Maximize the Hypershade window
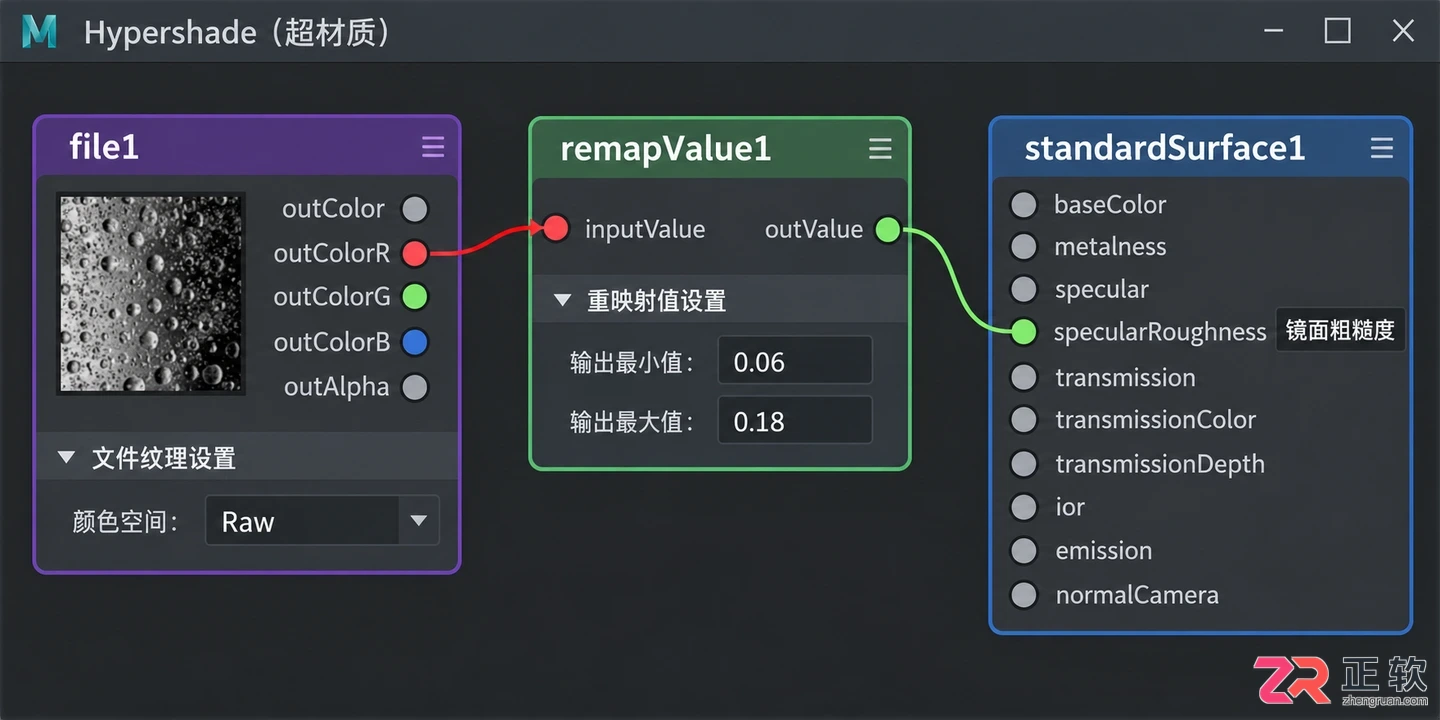1440x720 pixels. [1338, 31]
